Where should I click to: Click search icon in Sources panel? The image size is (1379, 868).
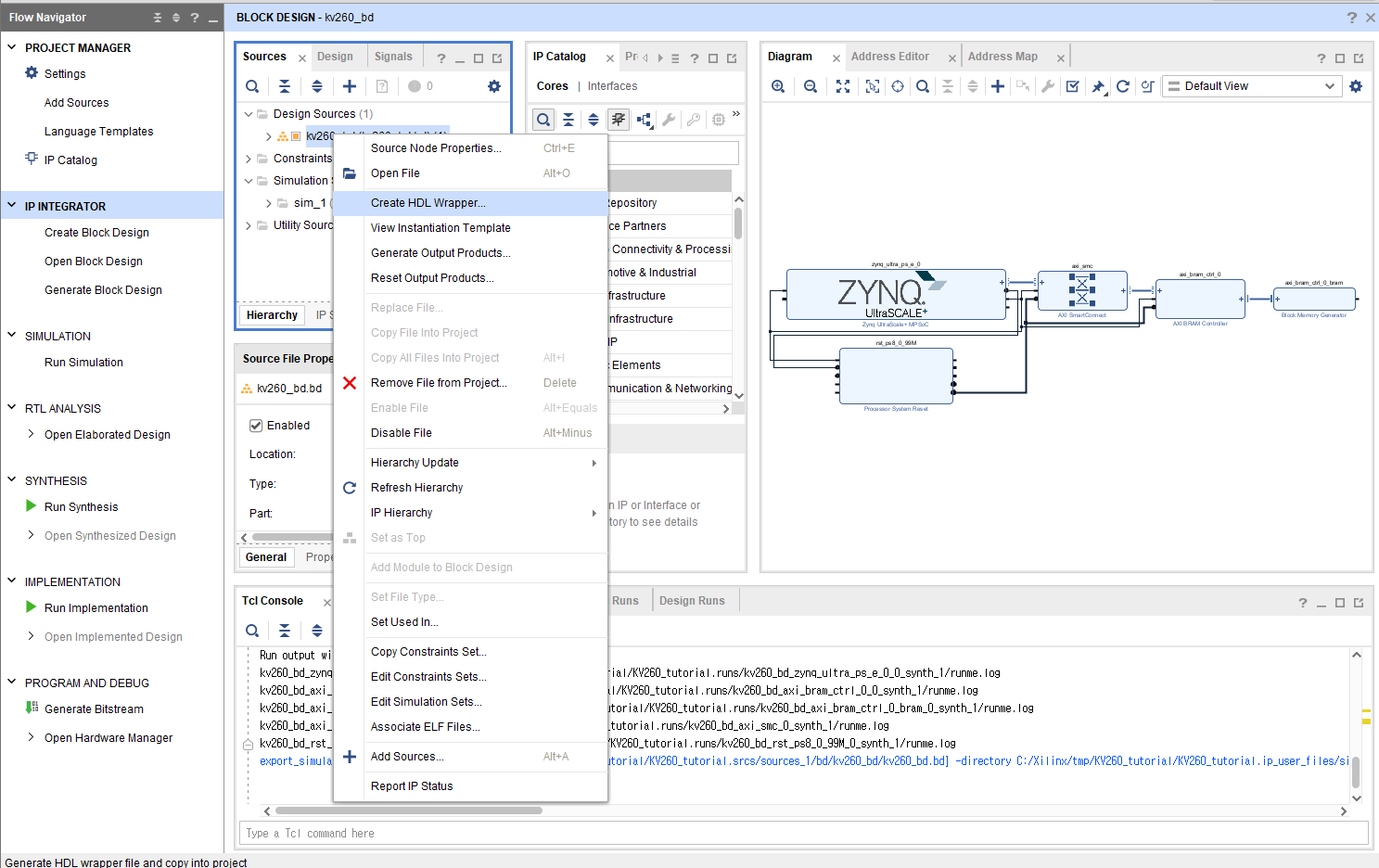(x=252, y=86)
